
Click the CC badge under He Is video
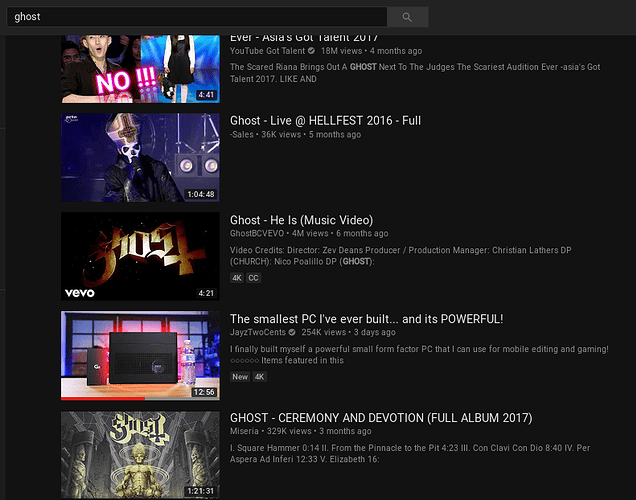pyautogui.click(x=253, y=278)
